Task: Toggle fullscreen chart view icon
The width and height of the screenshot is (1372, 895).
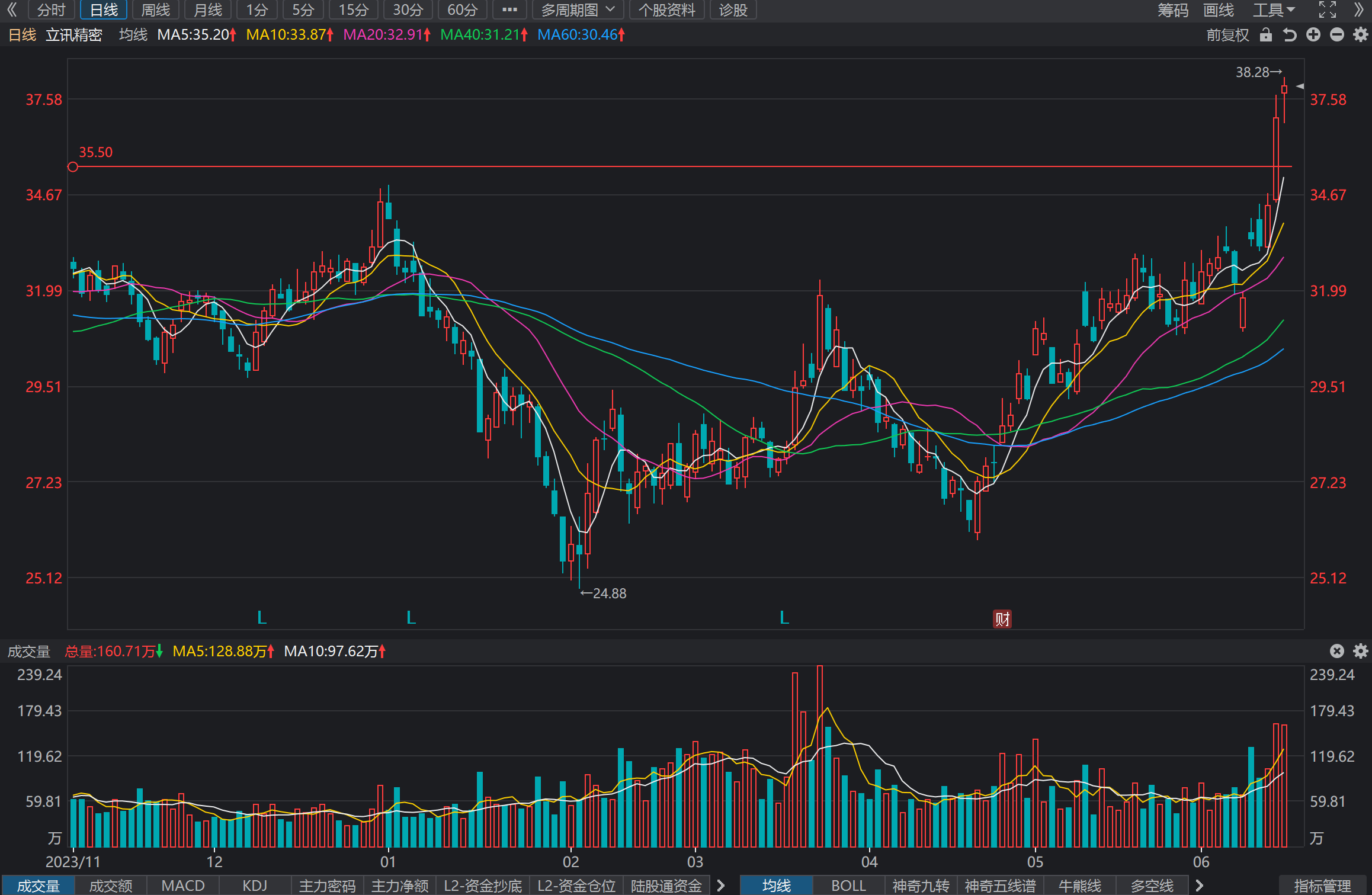Action: (1328, 9)
